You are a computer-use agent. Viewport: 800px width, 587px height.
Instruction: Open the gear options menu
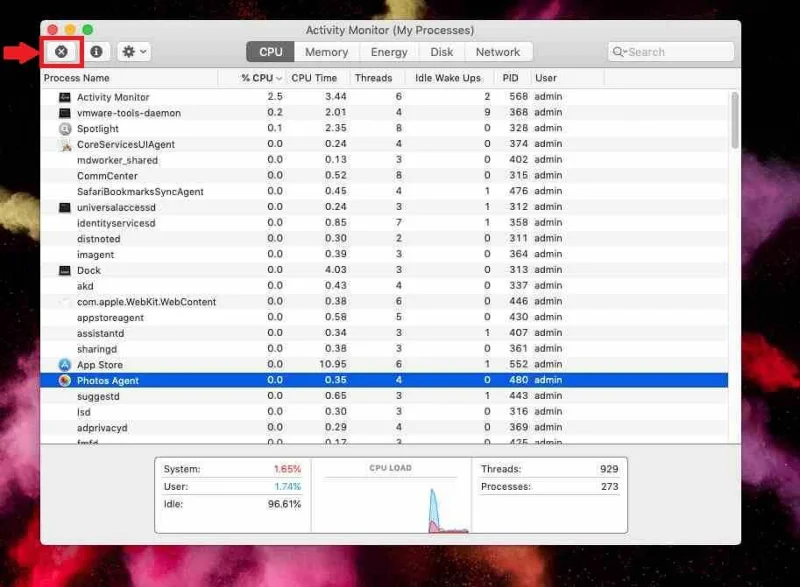(131, 51)
